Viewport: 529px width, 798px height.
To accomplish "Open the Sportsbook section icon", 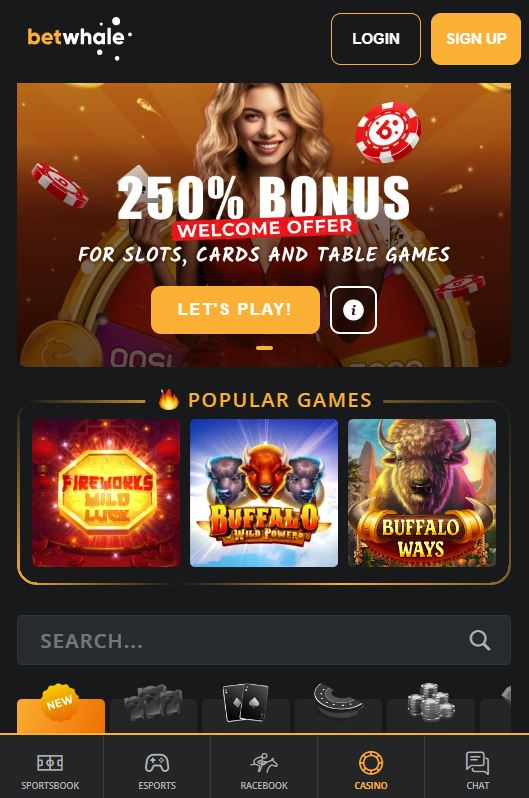I will point(50,762).
